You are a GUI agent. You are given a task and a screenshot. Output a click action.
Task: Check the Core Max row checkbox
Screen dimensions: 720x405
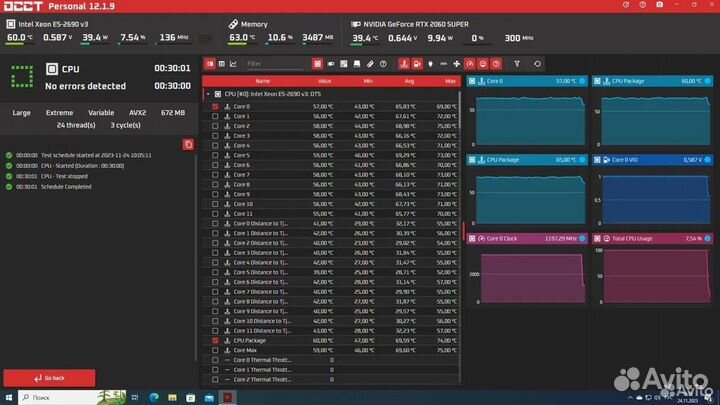(215, 350)
